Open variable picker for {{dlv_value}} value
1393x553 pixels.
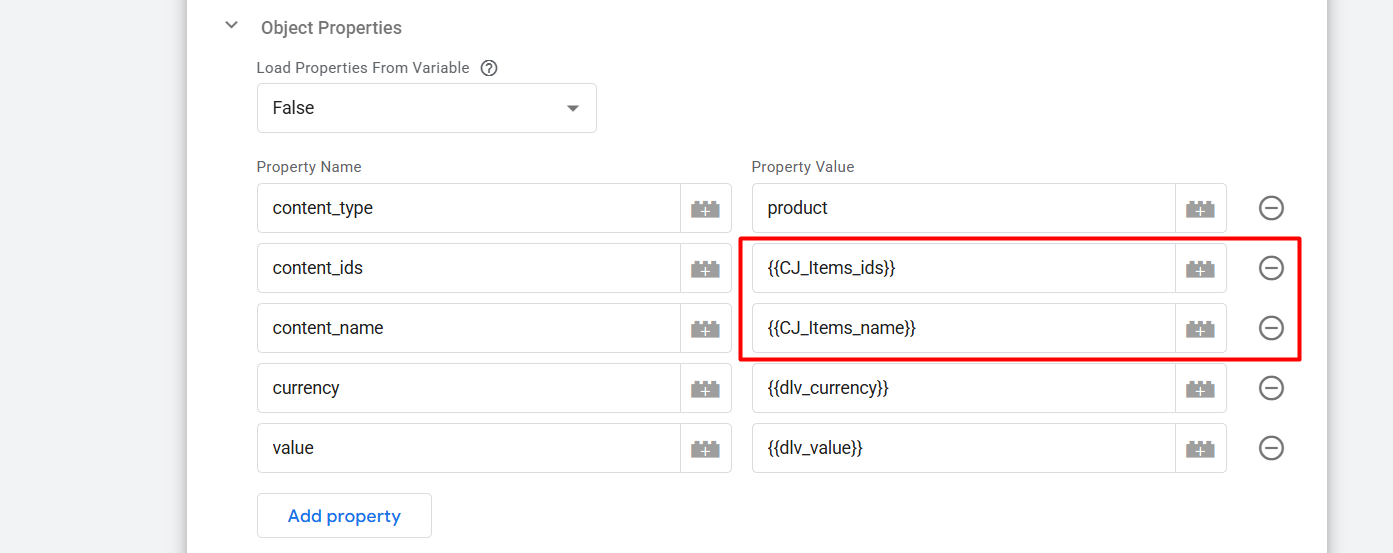[1200, 448]
